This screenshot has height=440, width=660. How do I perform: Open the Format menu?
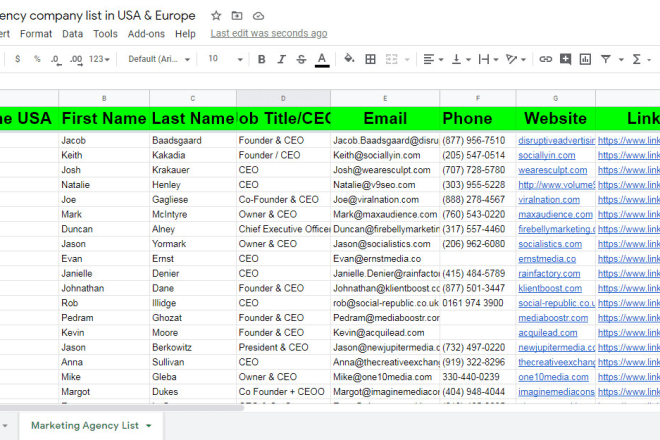coord(36,34)
